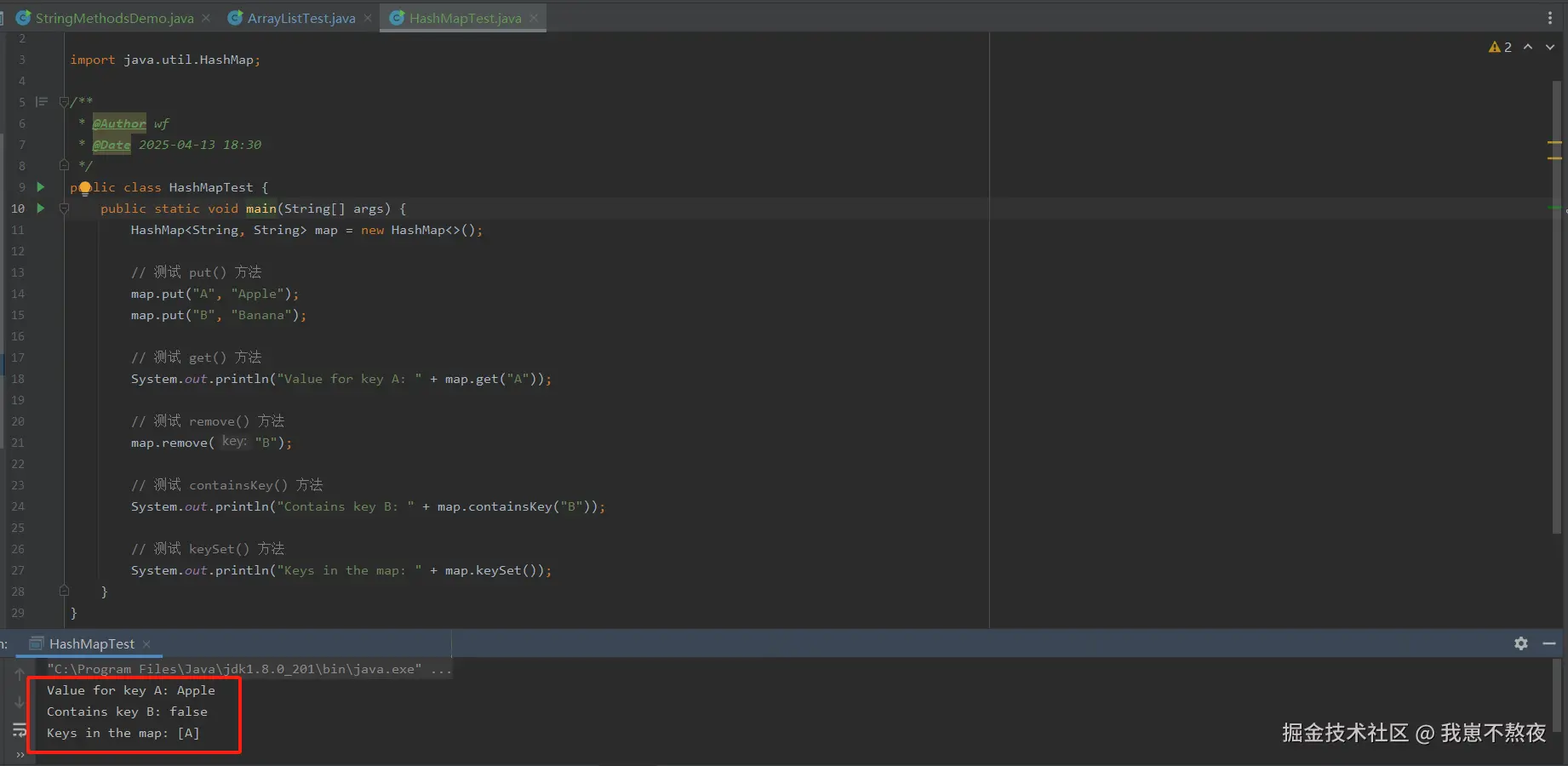The image size is (1568, 766).
Task: Click the map.containsKey("B") call on line 24
Action: pos(514,506)
